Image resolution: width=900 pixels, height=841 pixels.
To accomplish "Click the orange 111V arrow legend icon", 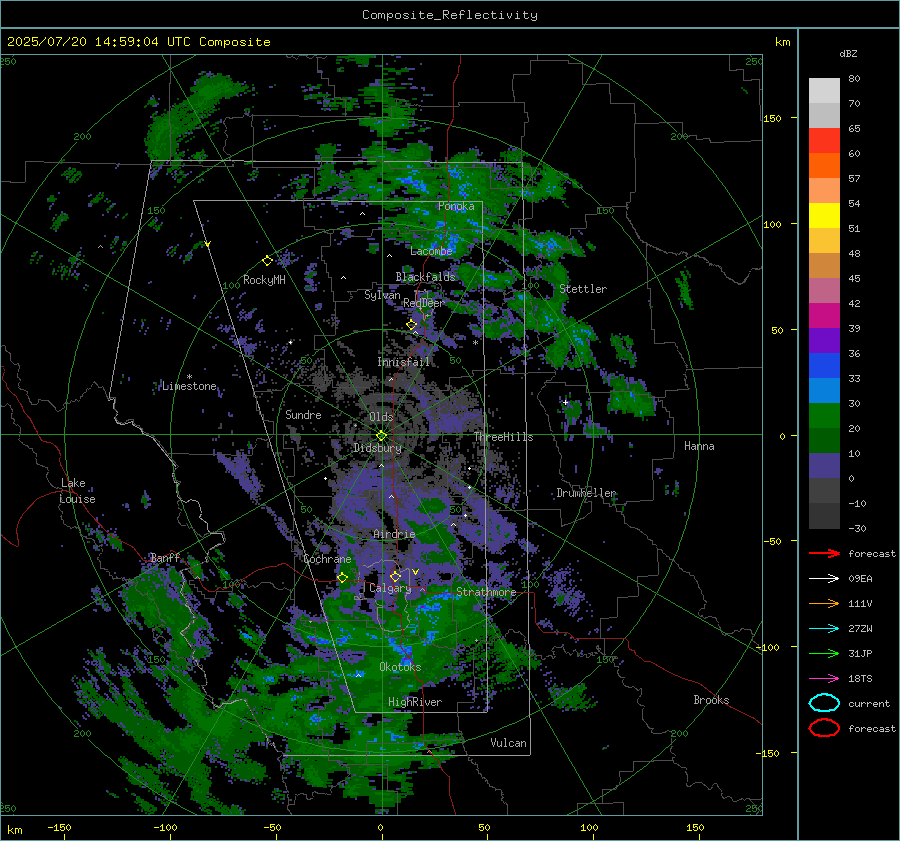I will (x=824, y=603).
